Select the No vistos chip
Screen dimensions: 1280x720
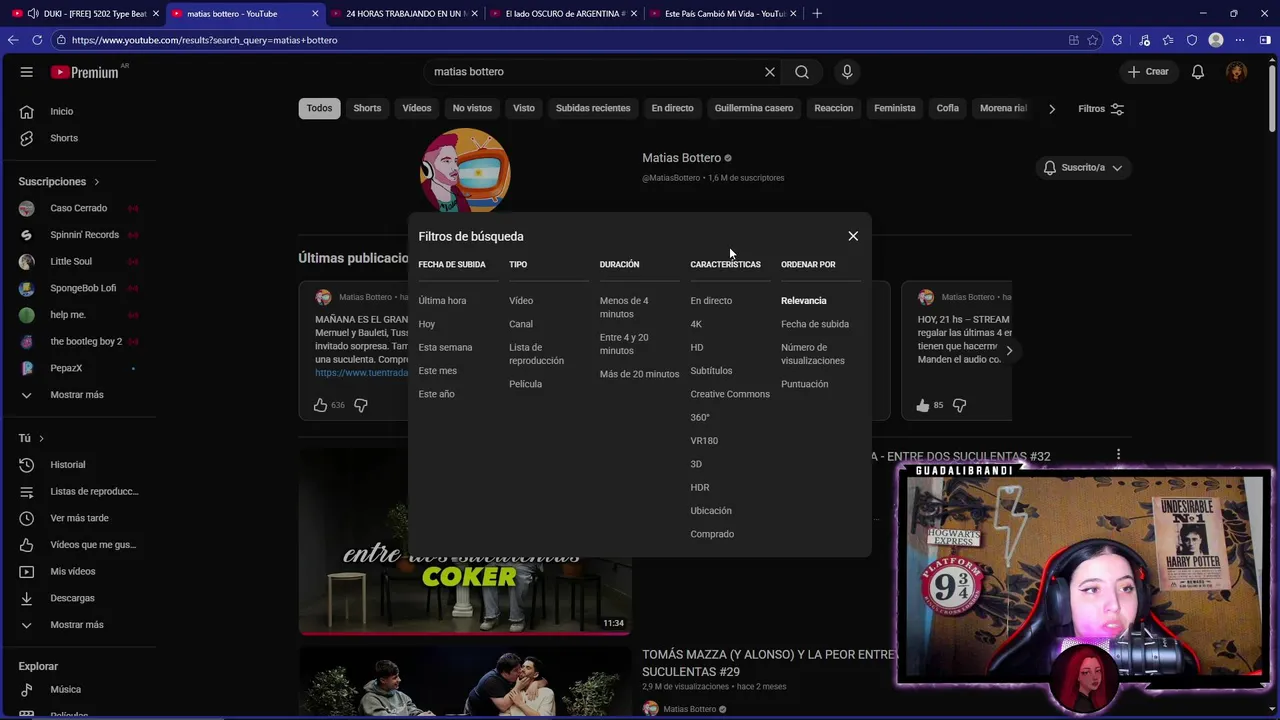[472, 108]
